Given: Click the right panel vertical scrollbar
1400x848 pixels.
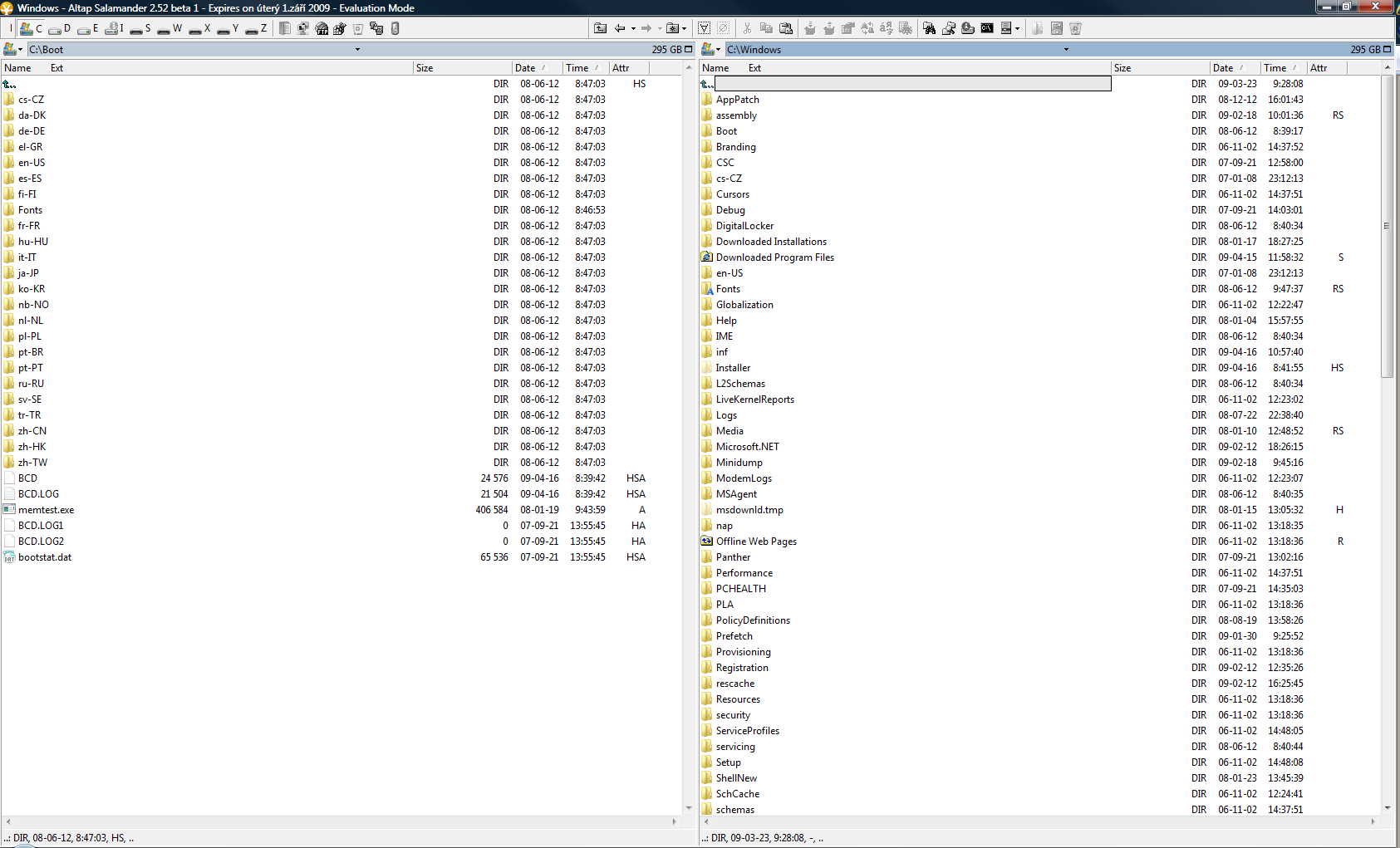Looking at the screenshot, I should coord(1387,226).
